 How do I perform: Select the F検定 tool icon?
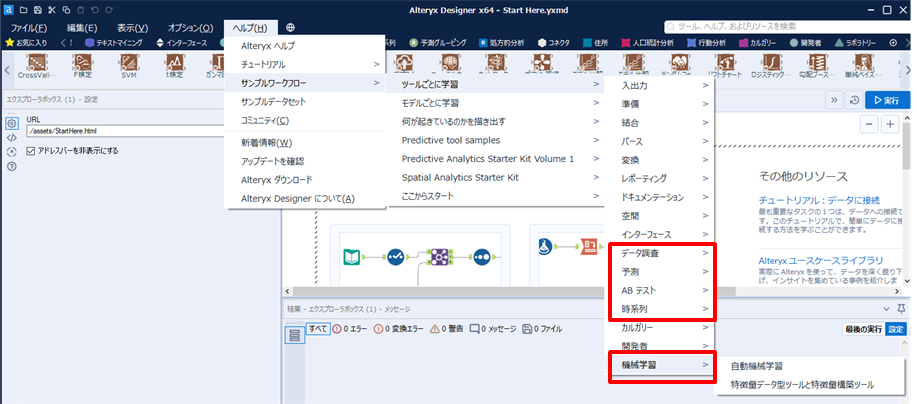84,62
